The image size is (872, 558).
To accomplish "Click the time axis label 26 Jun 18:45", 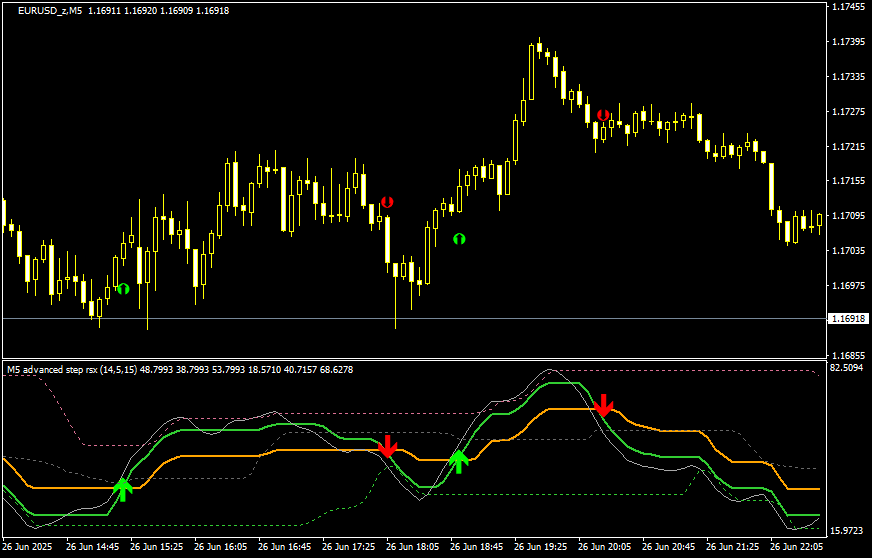I will (x=477, y=547).
